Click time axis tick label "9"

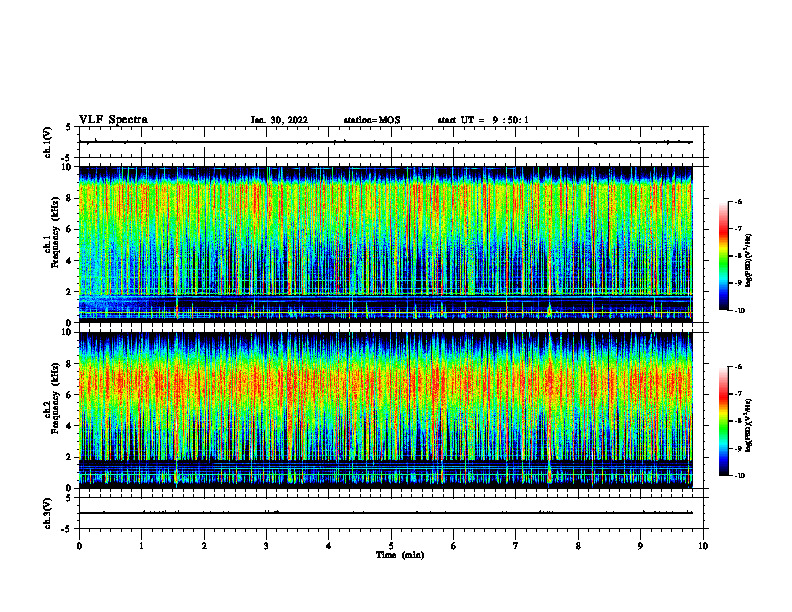coord(640,546)
